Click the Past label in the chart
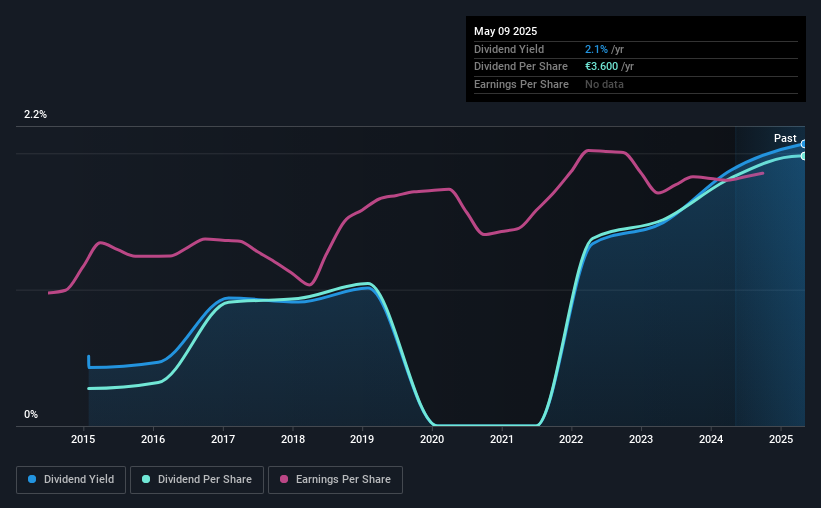The height and width of the screenshot is (508, 821). coord(785,138)
